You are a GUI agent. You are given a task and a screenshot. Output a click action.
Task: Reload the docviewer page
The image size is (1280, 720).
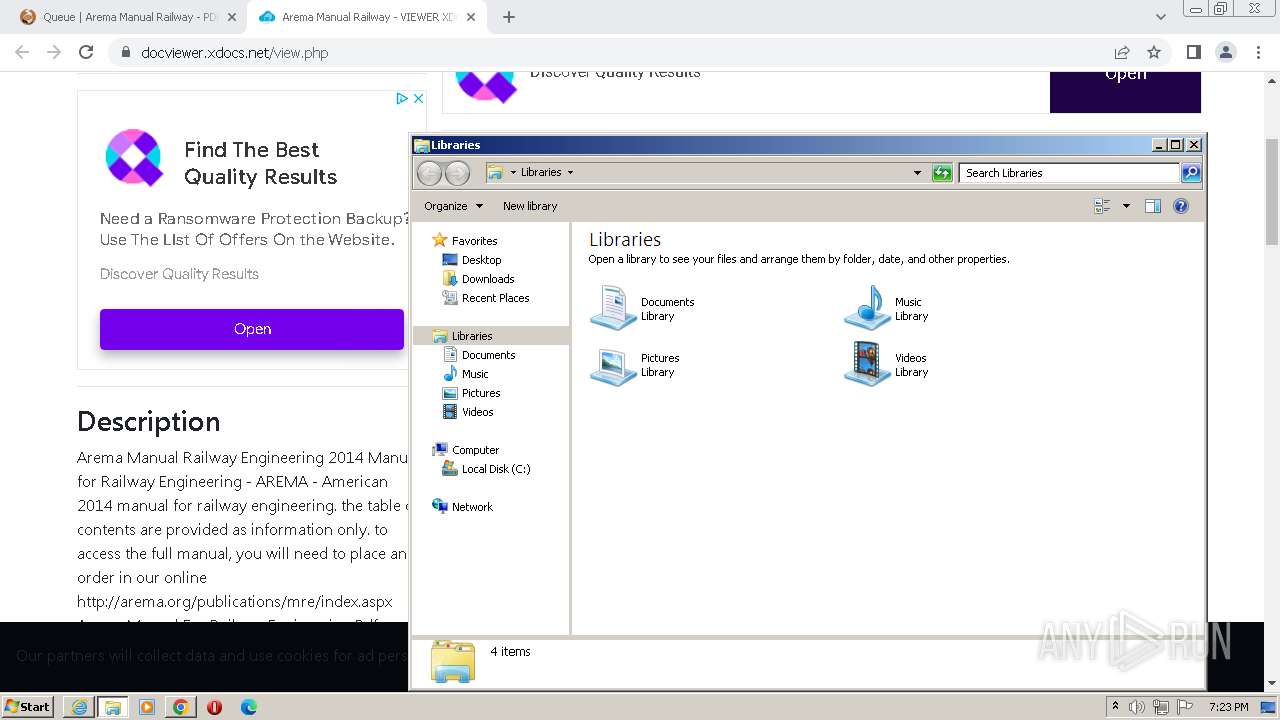point(86,53)
